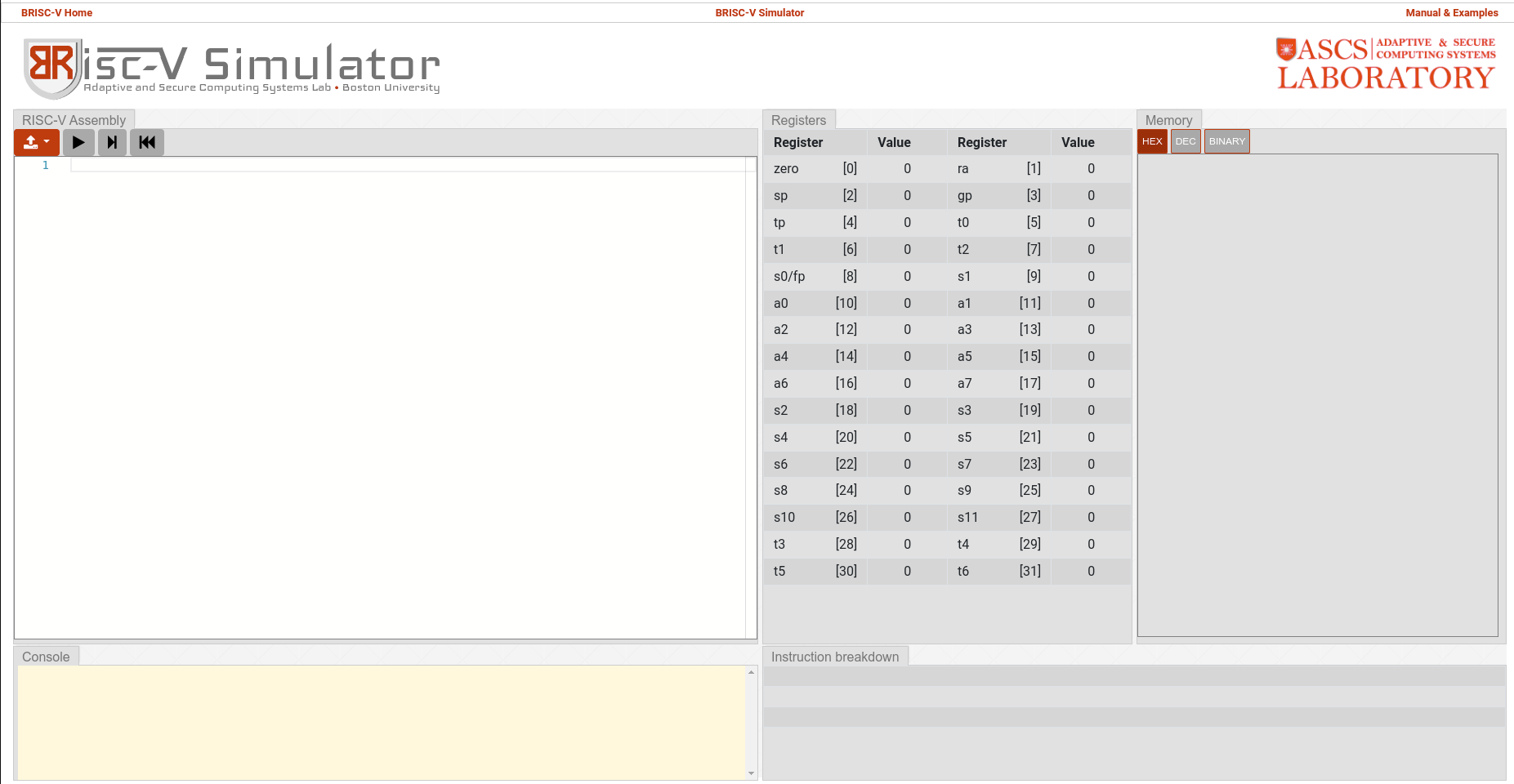
Task: Click the 'ra' register name
Action: [x=962, y=169]
